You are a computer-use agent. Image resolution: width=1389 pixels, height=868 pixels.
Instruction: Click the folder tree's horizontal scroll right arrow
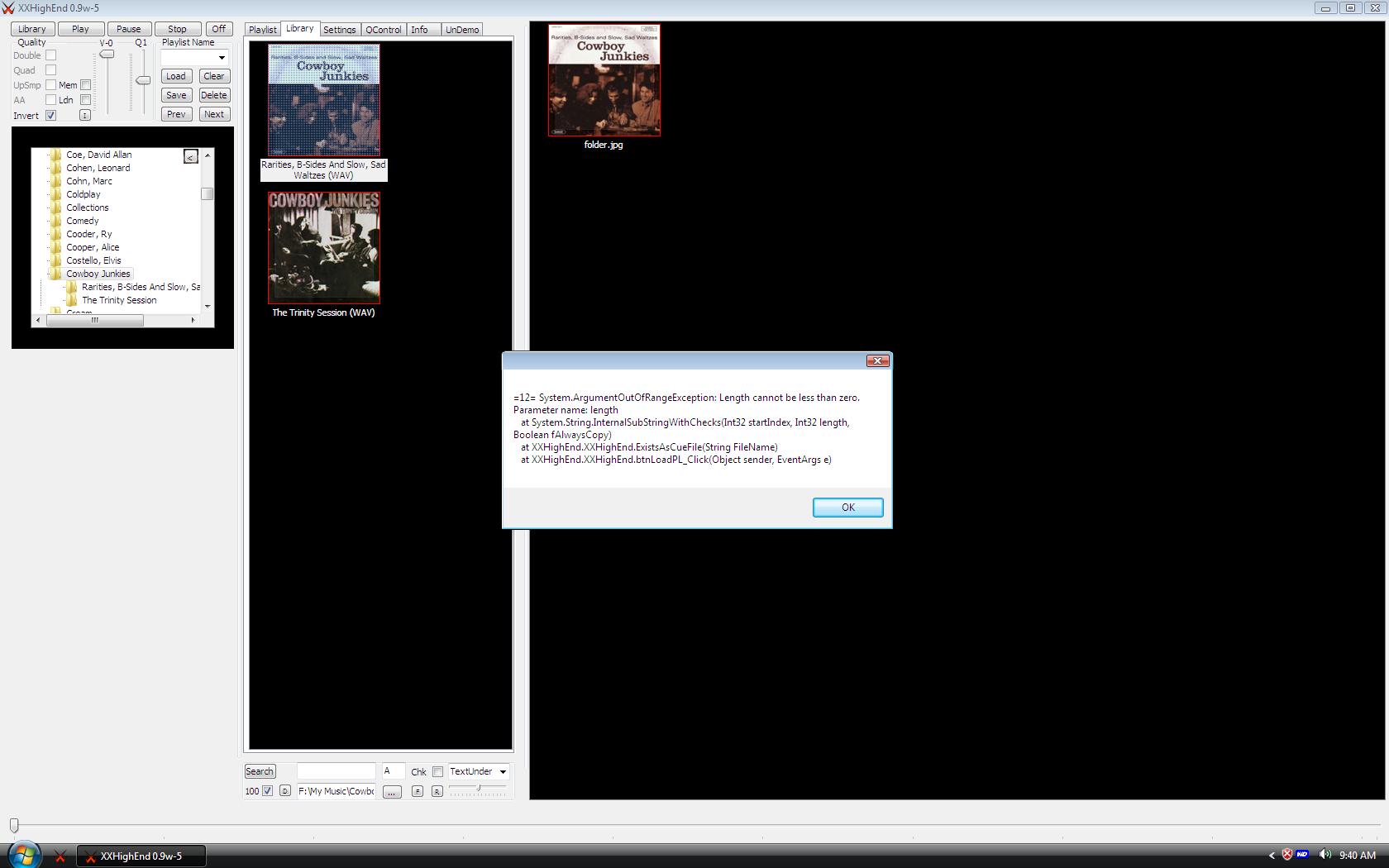[193, 320]
